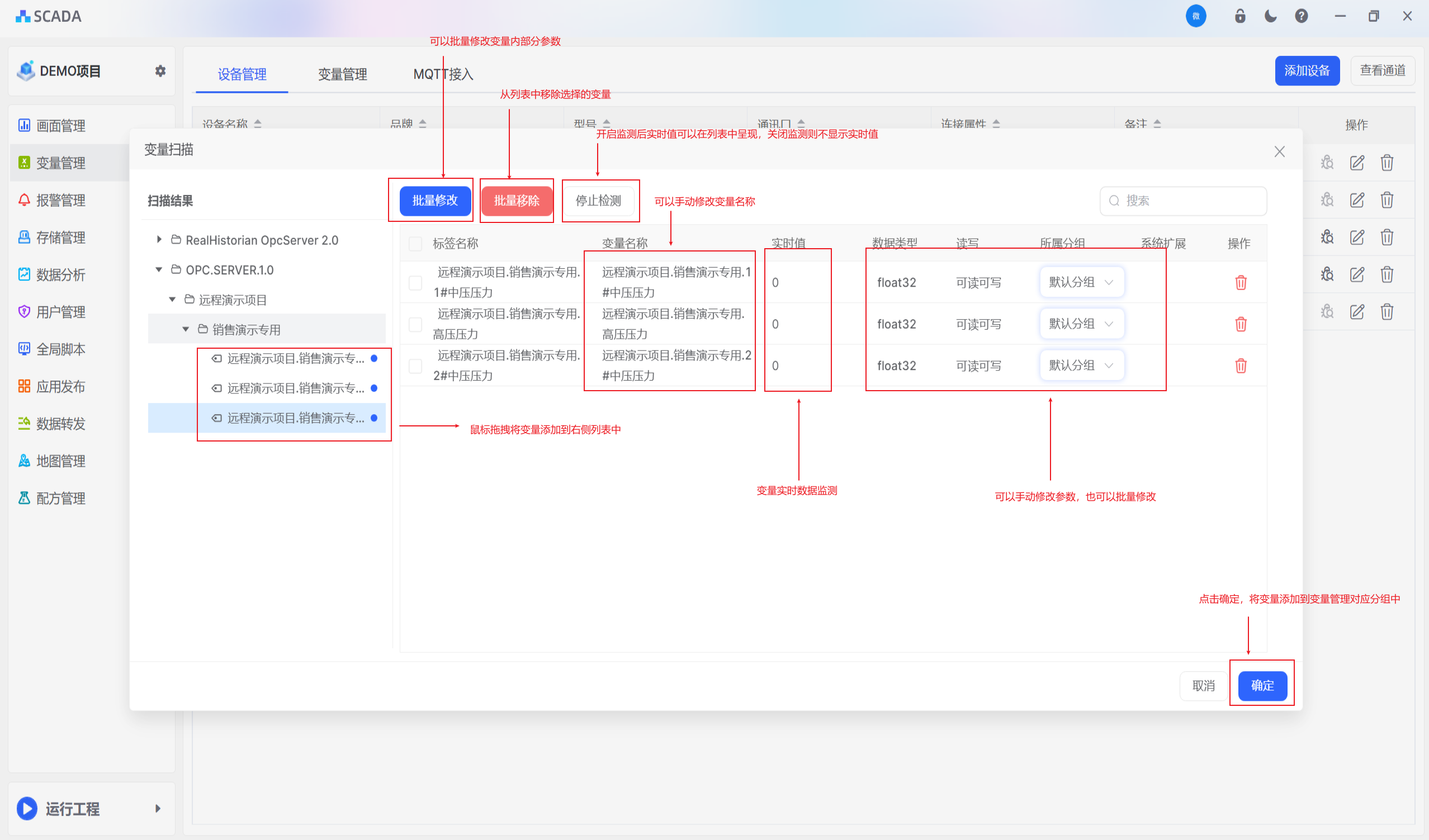Open the help question mark icon
This screenshot has height=840, width=1429.
click(x=1301, y=16)
